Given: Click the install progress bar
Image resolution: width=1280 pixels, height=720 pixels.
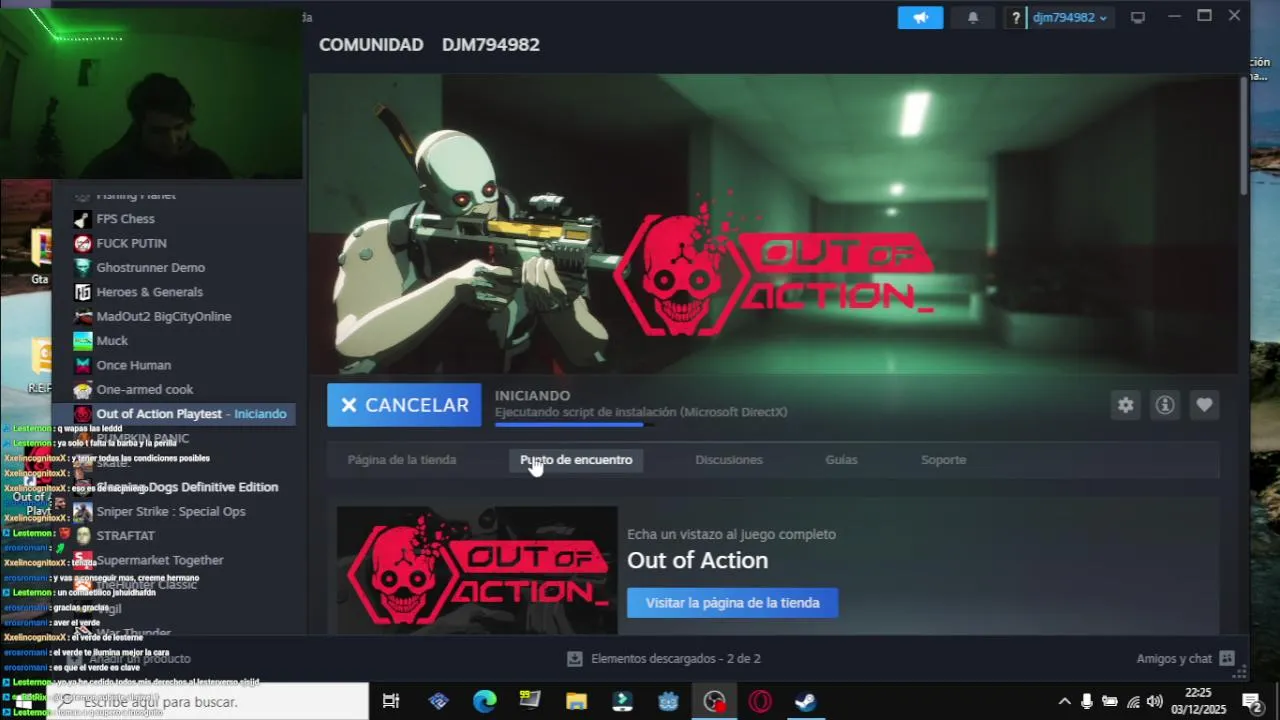Looking at the screenshot, I should tap(575, 425).
